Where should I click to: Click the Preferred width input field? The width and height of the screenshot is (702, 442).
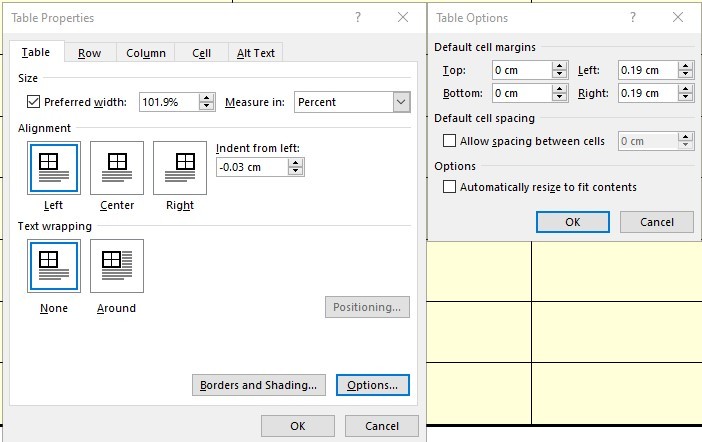point(169,102)
